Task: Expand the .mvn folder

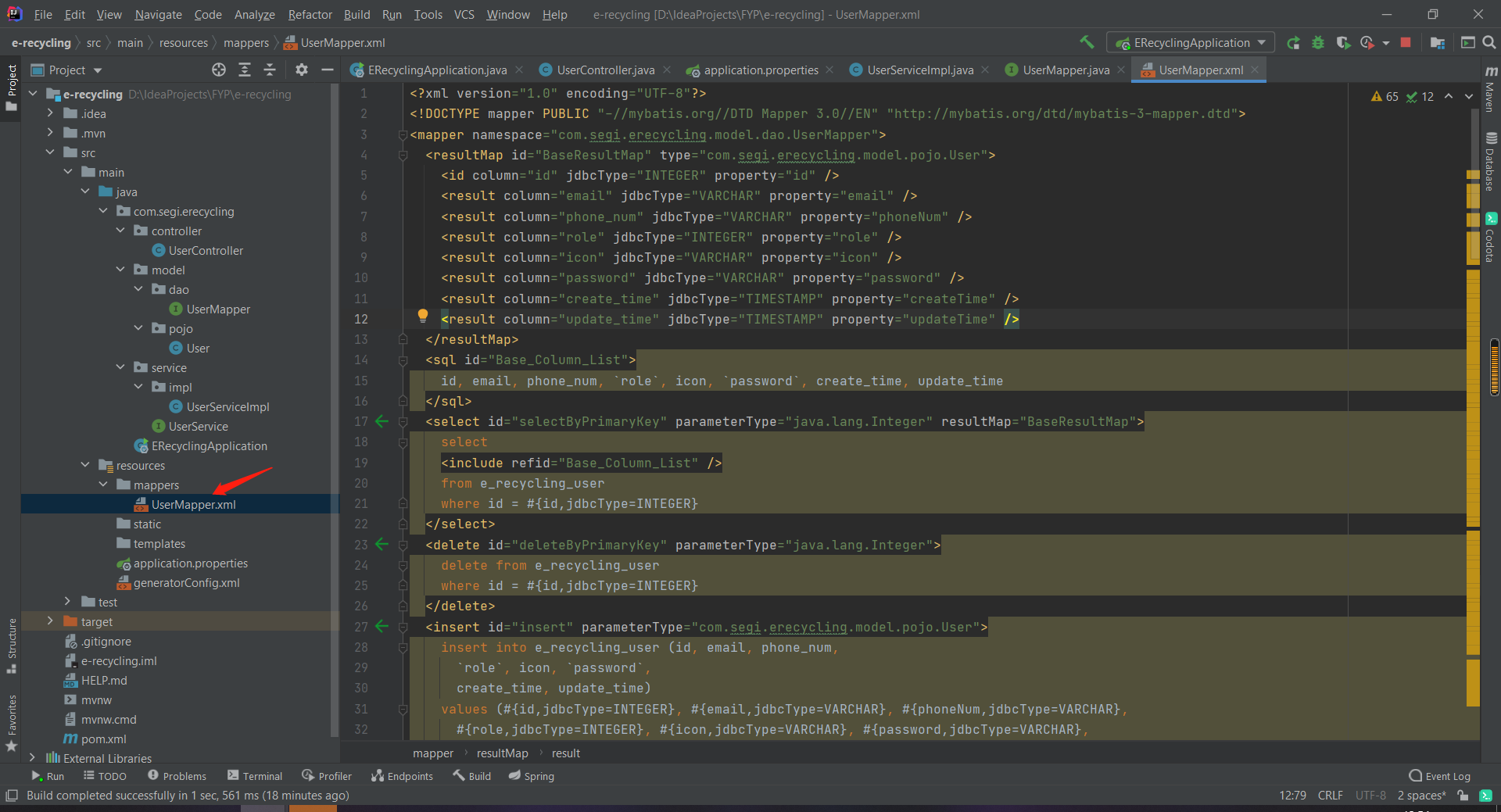Action: (x=50, y=133)
